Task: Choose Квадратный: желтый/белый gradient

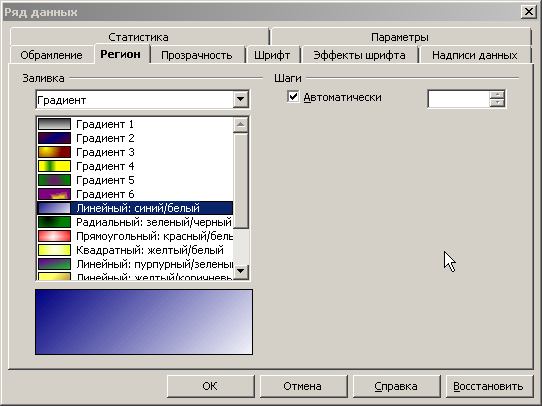Action: [x=135, y=250]
